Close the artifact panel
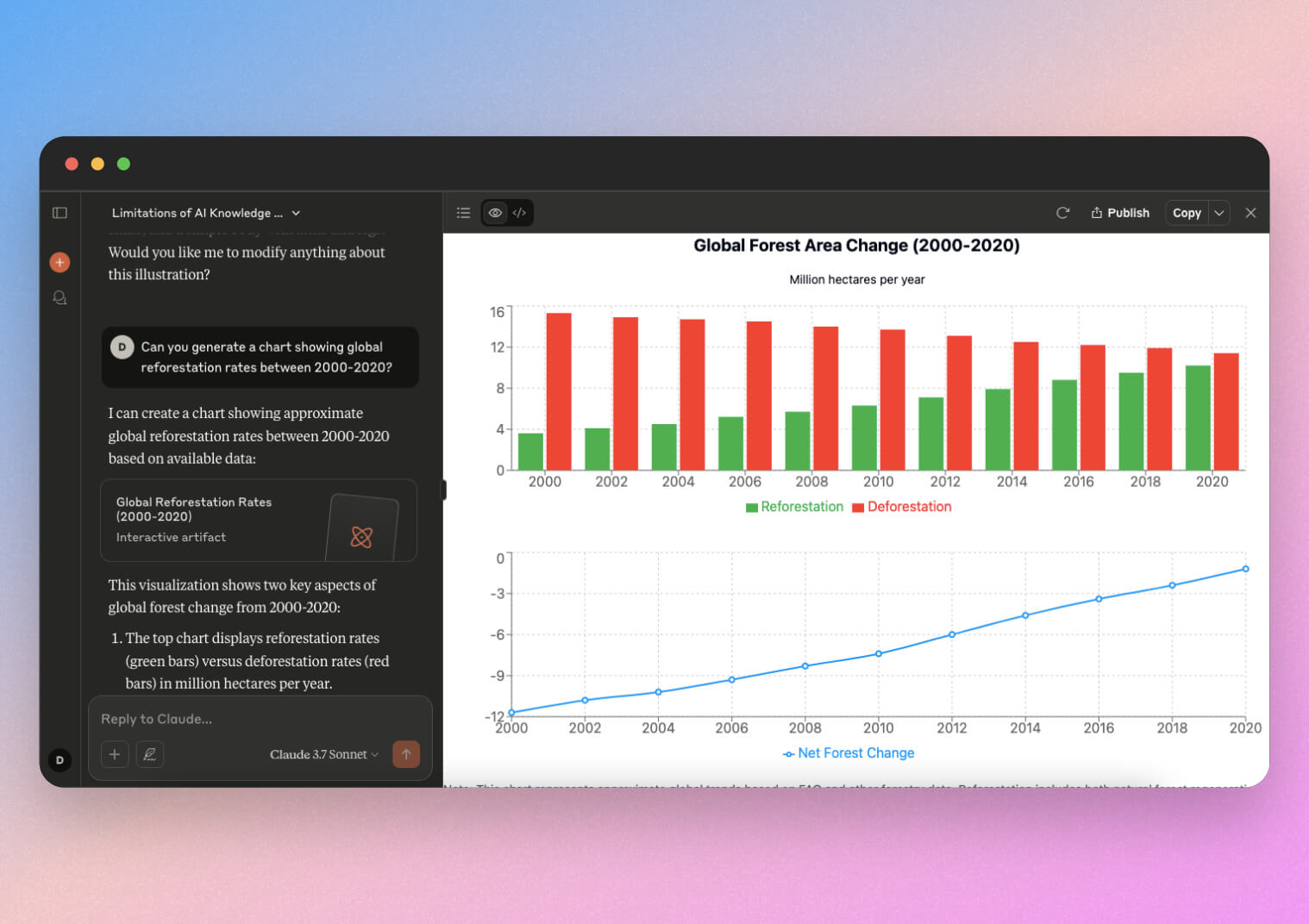This screenshot has width=1309, height=924. pyautogui.click(x=1250, y=213)
